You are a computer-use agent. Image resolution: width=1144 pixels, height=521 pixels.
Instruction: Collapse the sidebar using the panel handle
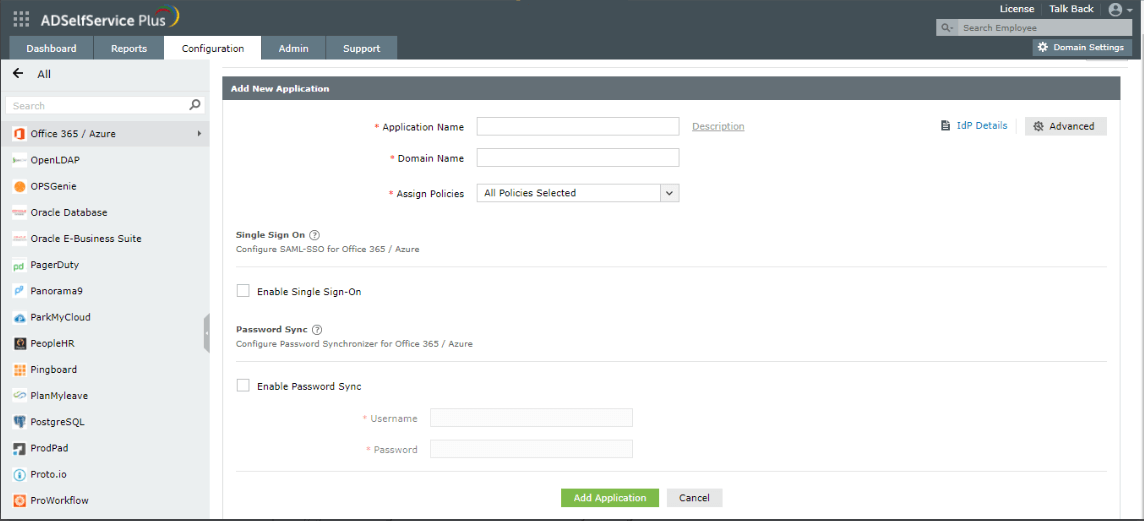coord(206,333)
